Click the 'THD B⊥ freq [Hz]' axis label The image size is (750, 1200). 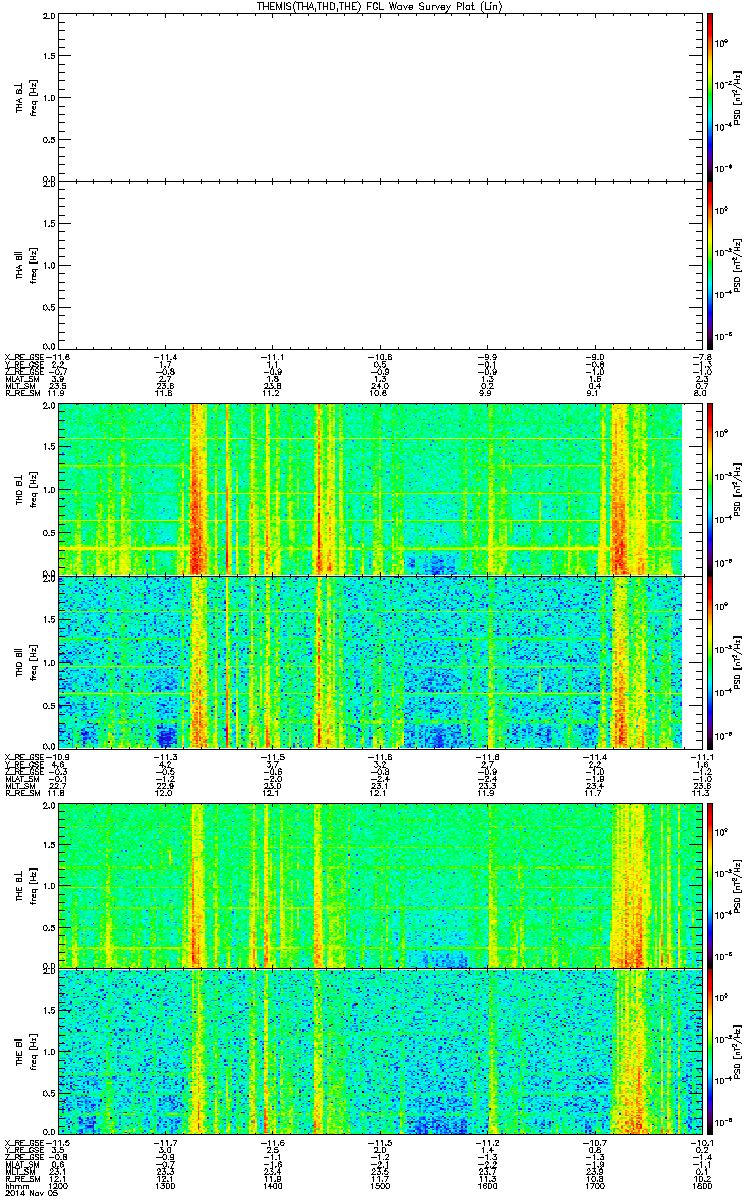25,489
